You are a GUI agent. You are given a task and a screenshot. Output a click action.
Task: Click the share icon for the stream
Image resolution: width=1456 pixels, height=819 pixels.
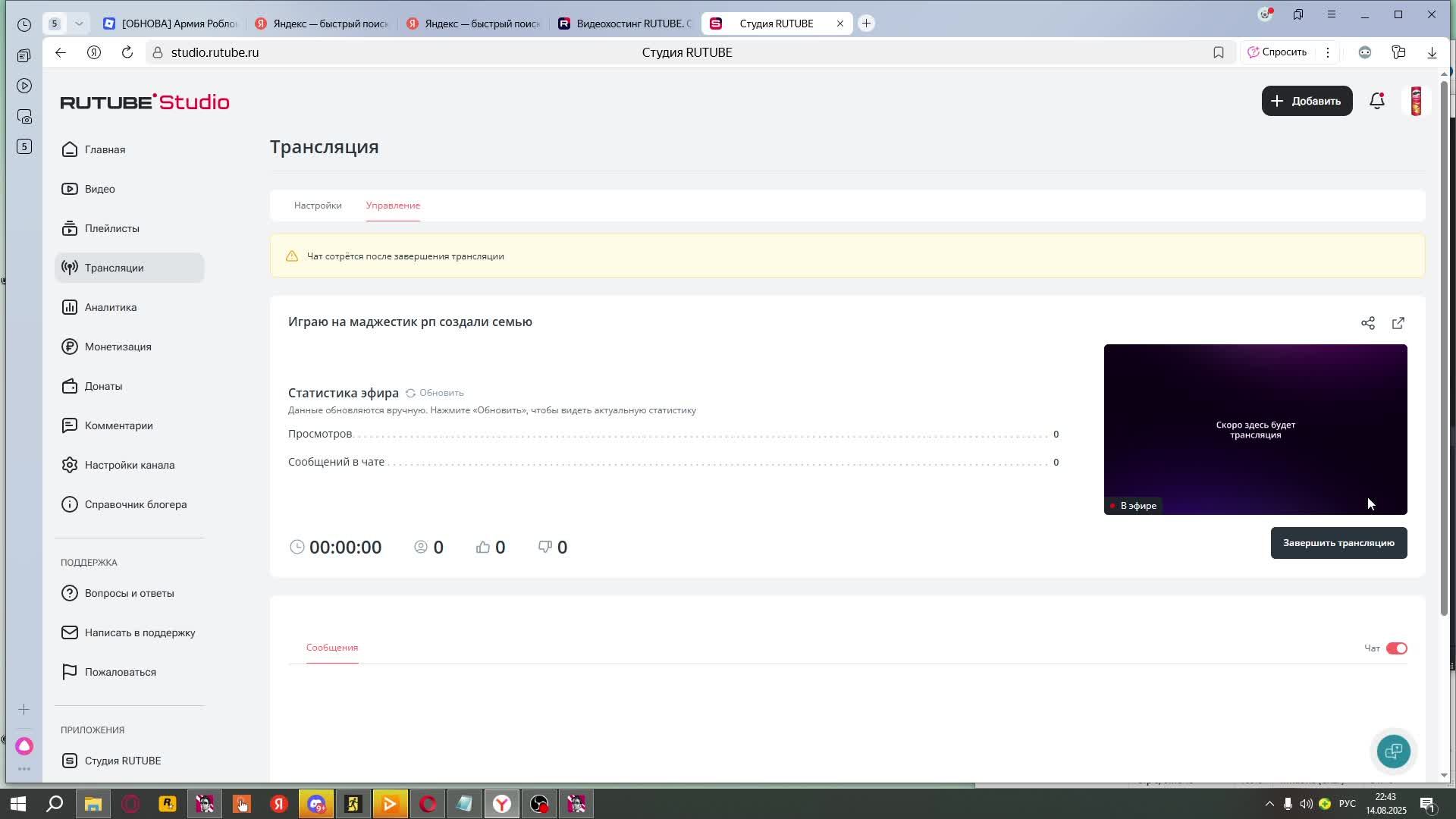point(1367,323)
